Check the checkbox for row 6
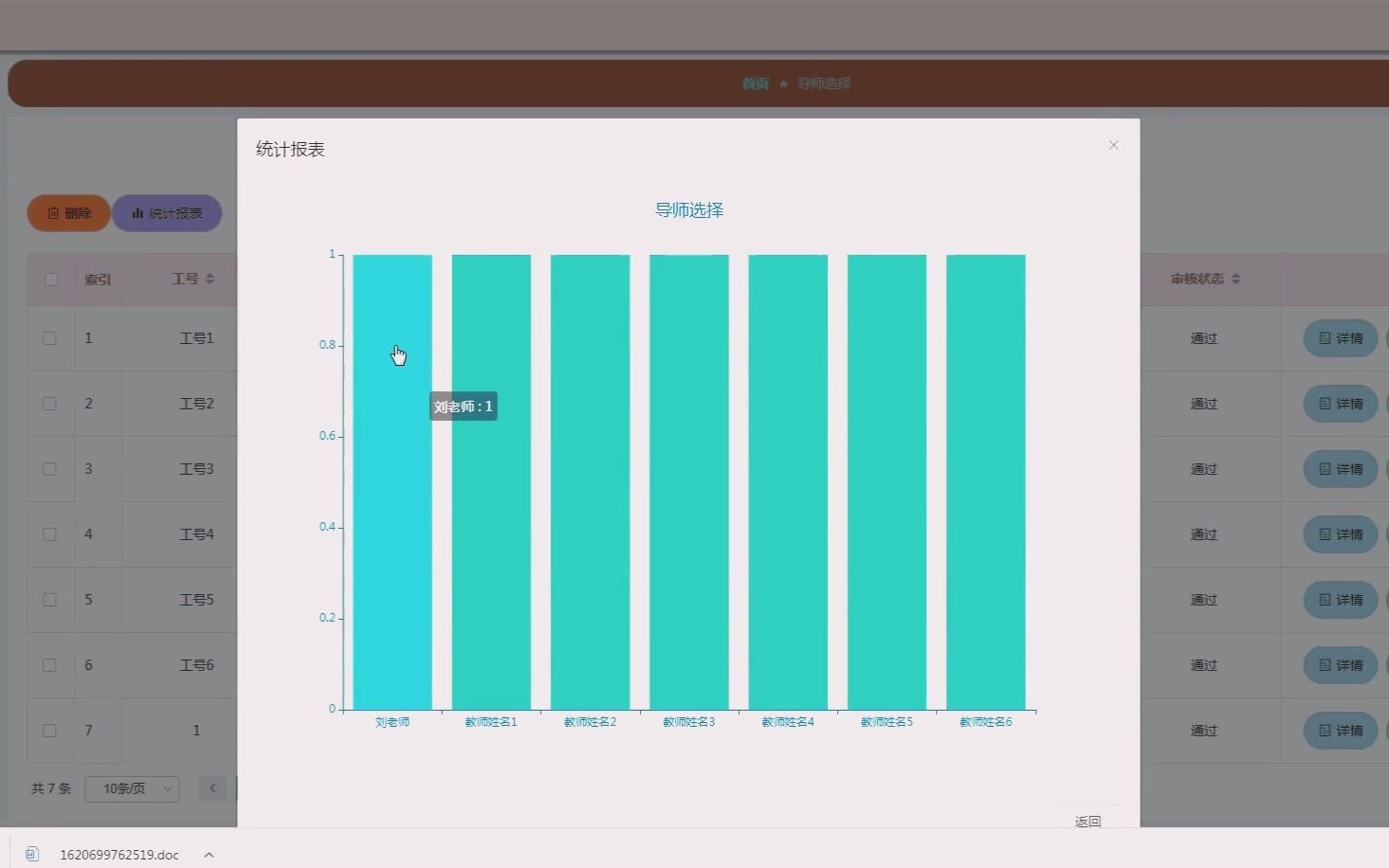This screenshot has width=1389, height=868. tap(49, 665)
